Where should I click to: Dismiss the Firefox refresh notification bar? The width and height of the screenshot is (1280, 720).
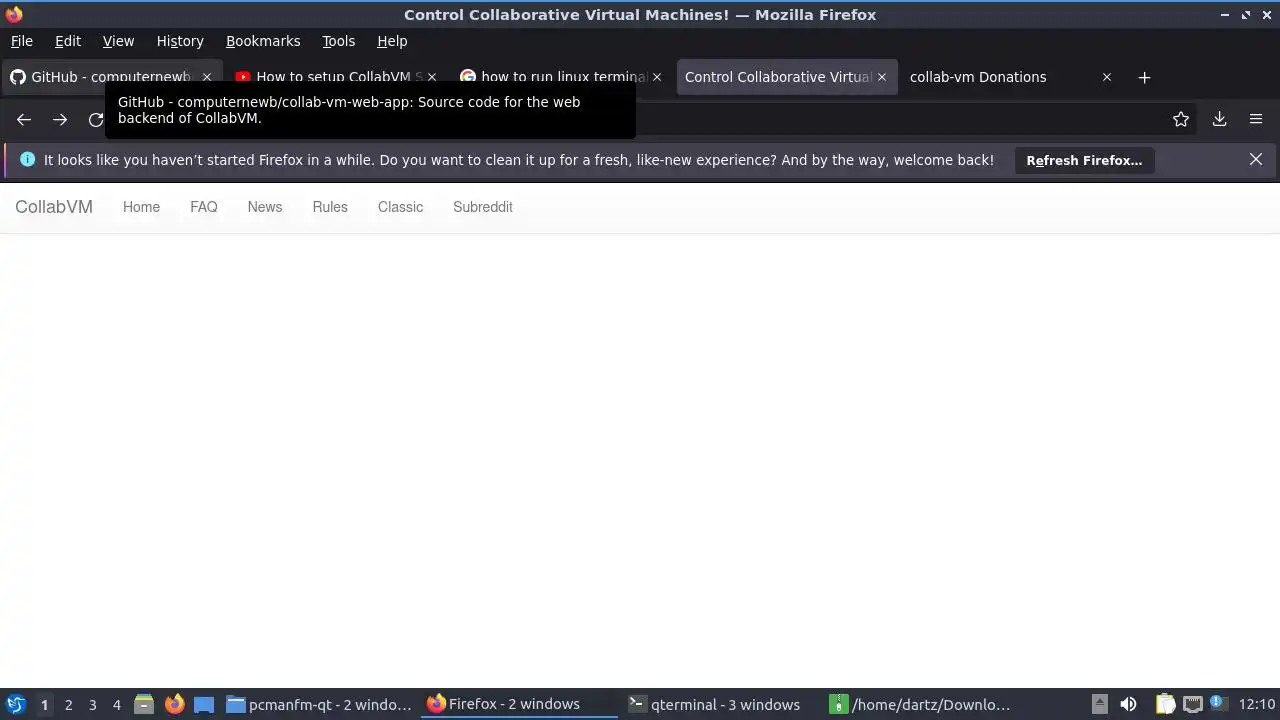(x=1256, y=160)
